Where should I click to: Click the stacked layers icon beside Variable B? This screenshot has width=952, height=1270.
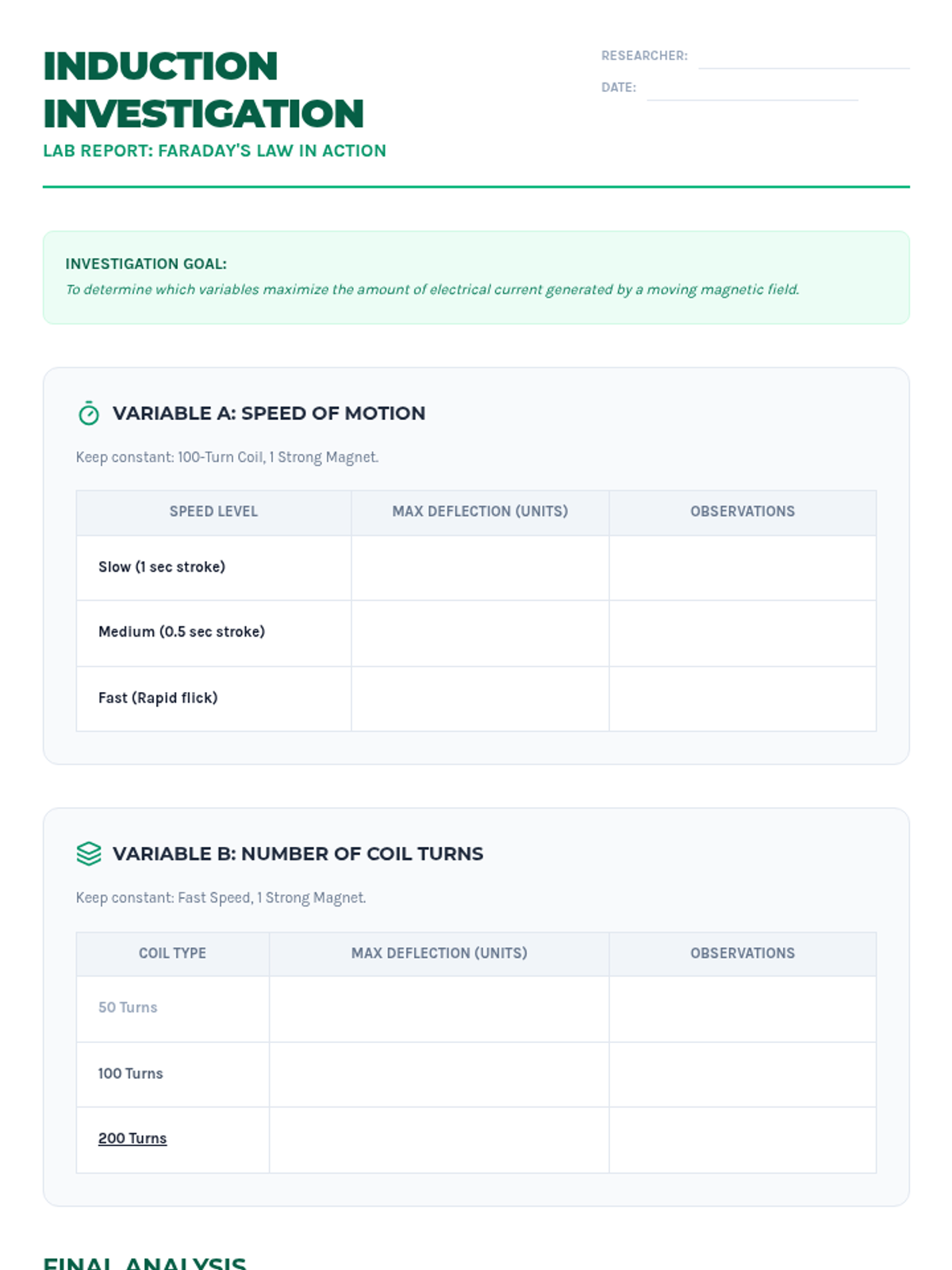tap(89, 853)
